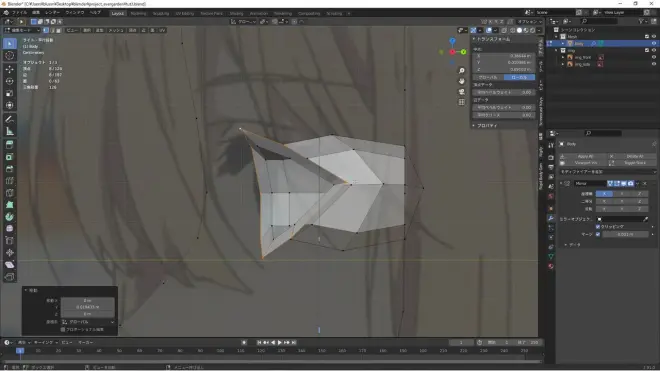Collapse the Mesh collection in outliner
The width and height of the screenshot is (660, 371).
click(x=556, y=37)
